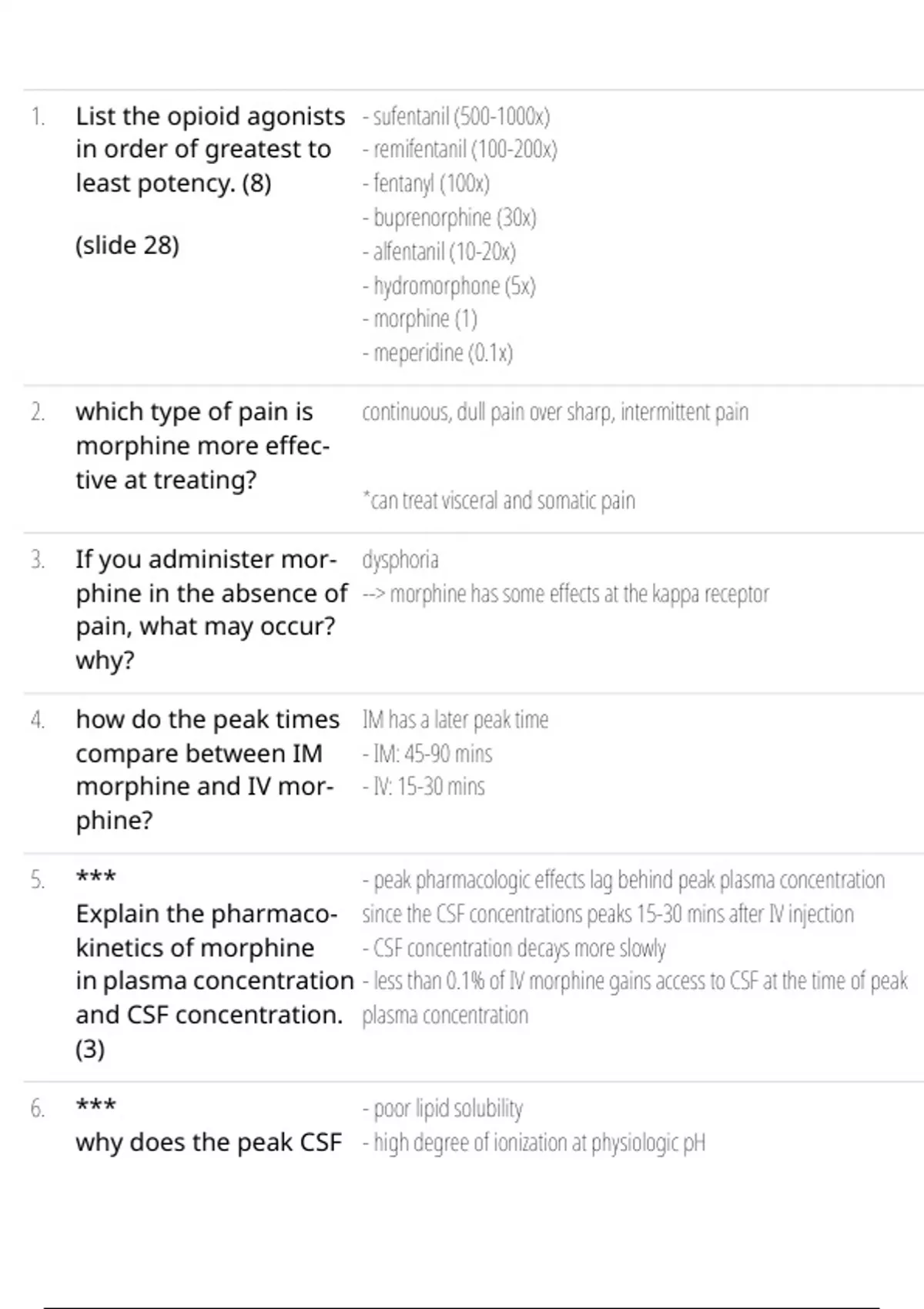Click the '(slide 28)' reference text
This screenshot has height=1309, width=924.
pos(127,245)
